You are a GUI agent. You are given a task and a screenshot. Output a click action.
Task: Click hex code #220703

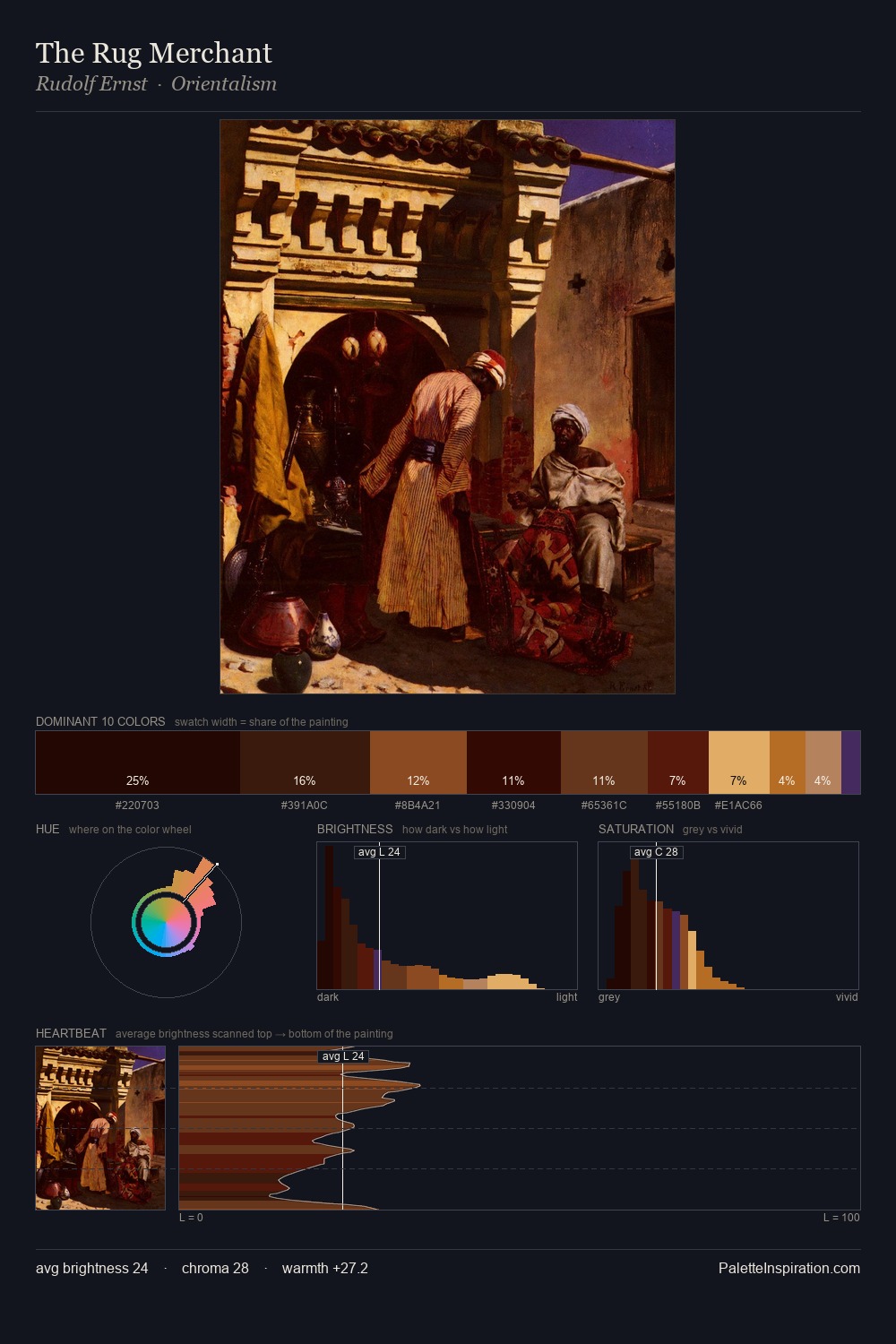point(137,806)
